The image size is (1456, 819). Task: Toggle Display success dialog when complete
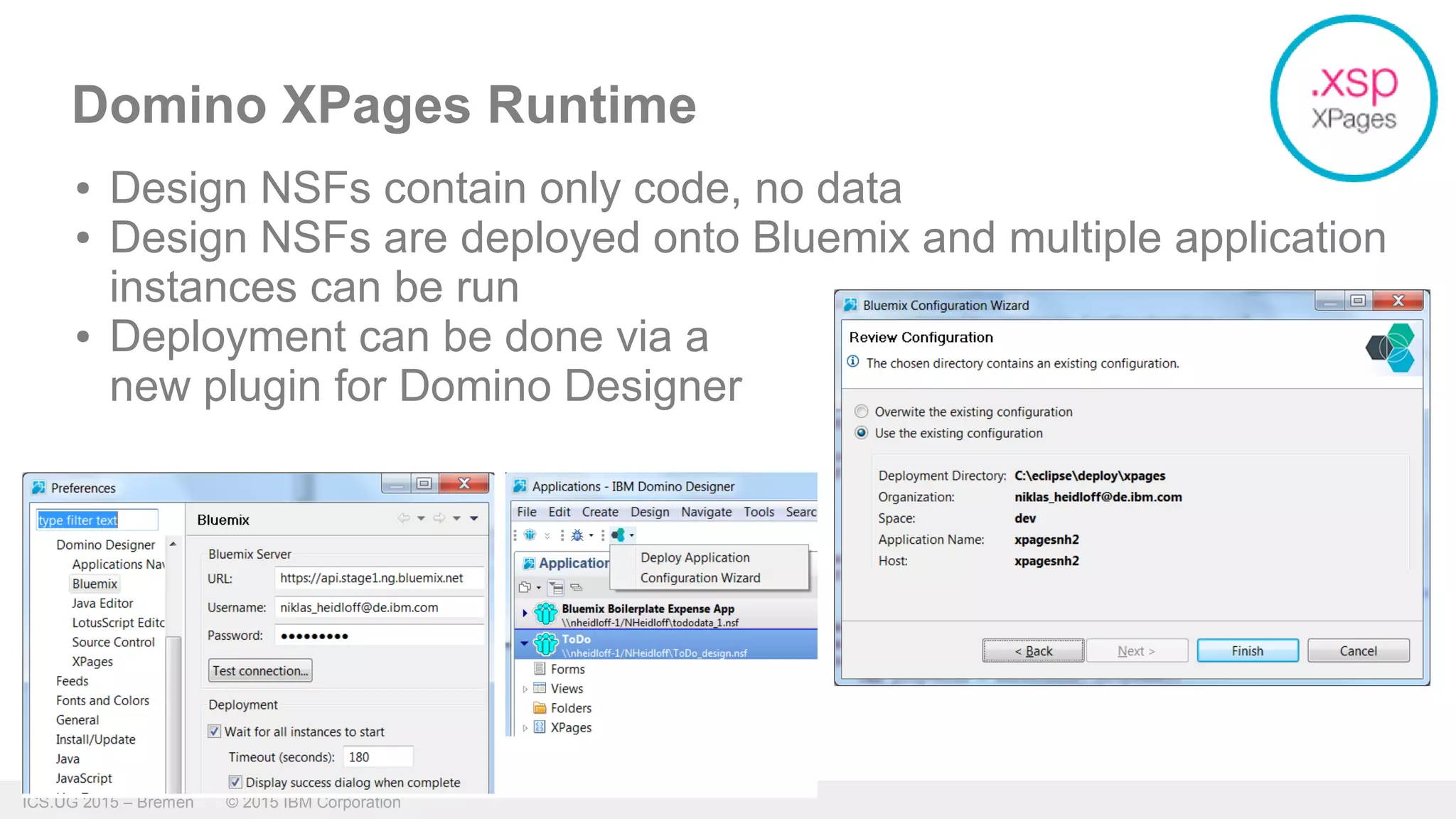pyautogui.click(x=235, y=782)
